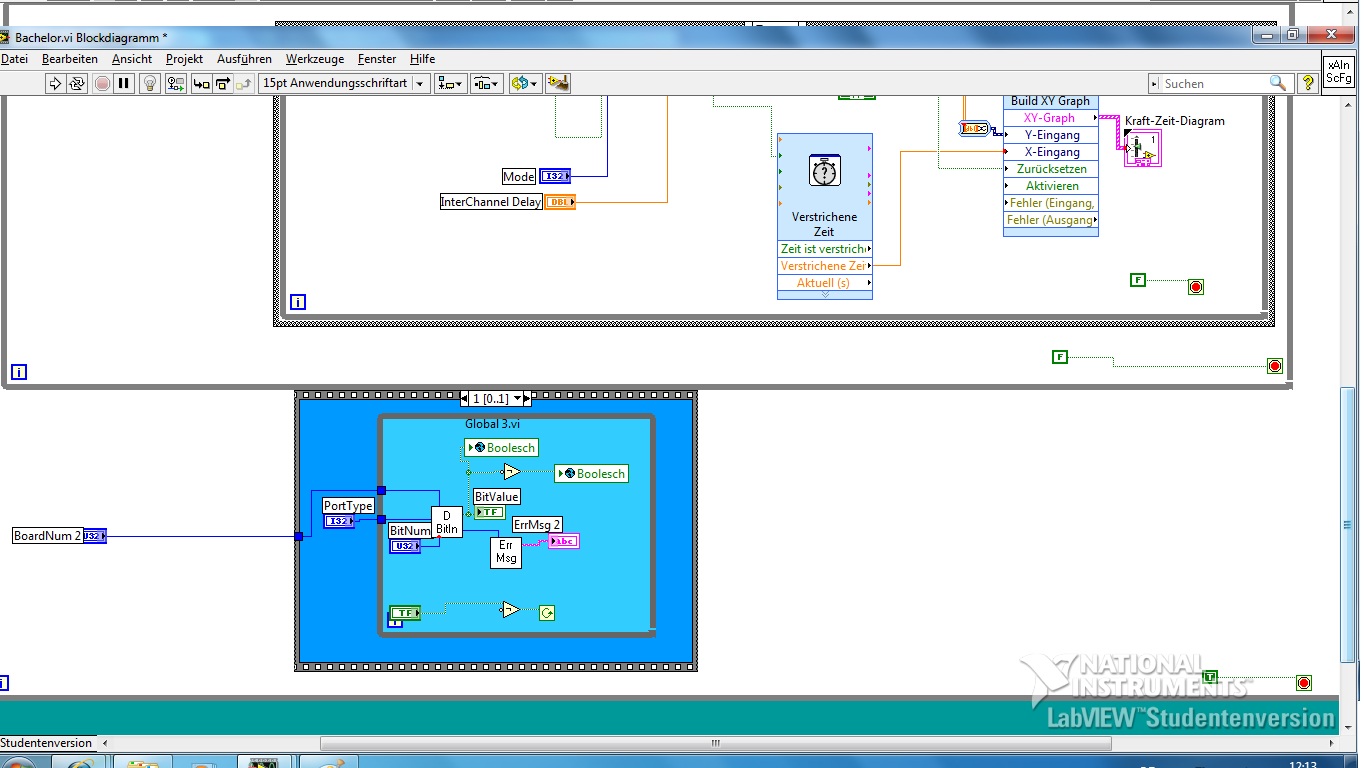Screen dimensions: 1366x768
Task: Abort execution with the red stop button
Action: coord(102,83)
